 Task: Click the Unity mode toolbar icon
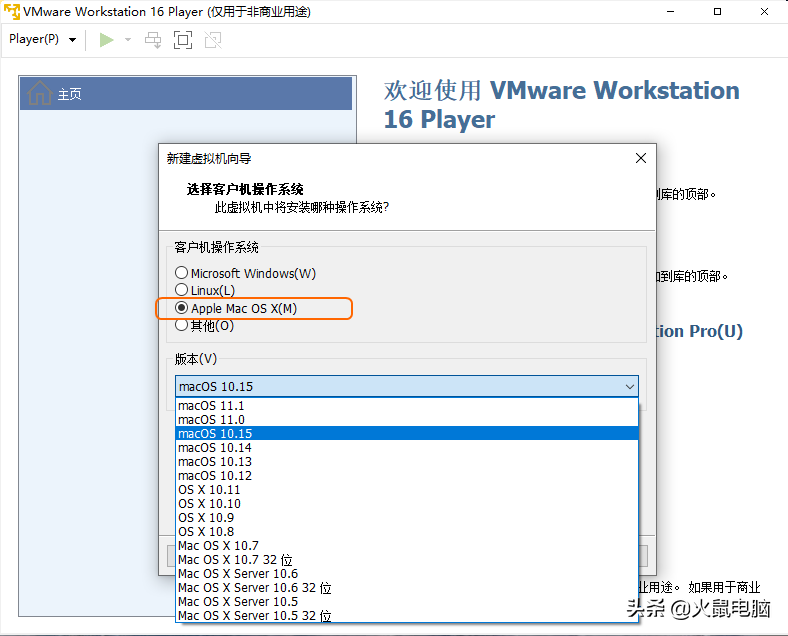coord(213,40)
